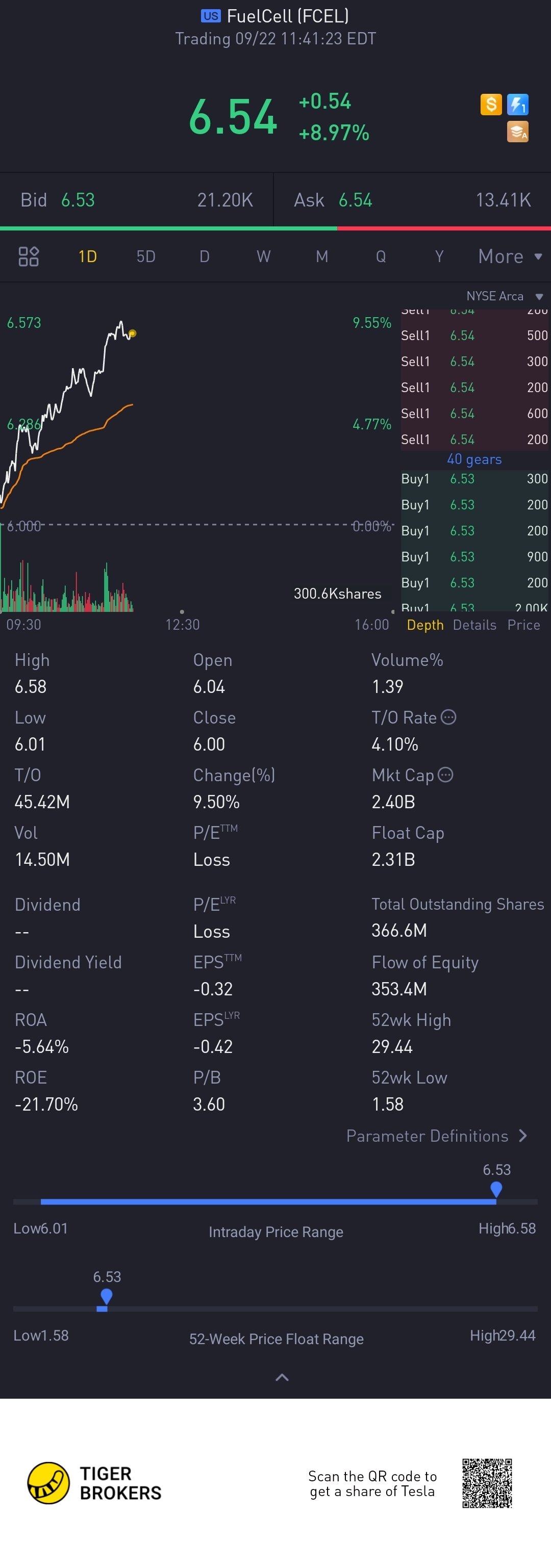Switch to the daily D chart
Image resolution: width=551 pixels, height=1568 pixels.
tap(205, 256)
